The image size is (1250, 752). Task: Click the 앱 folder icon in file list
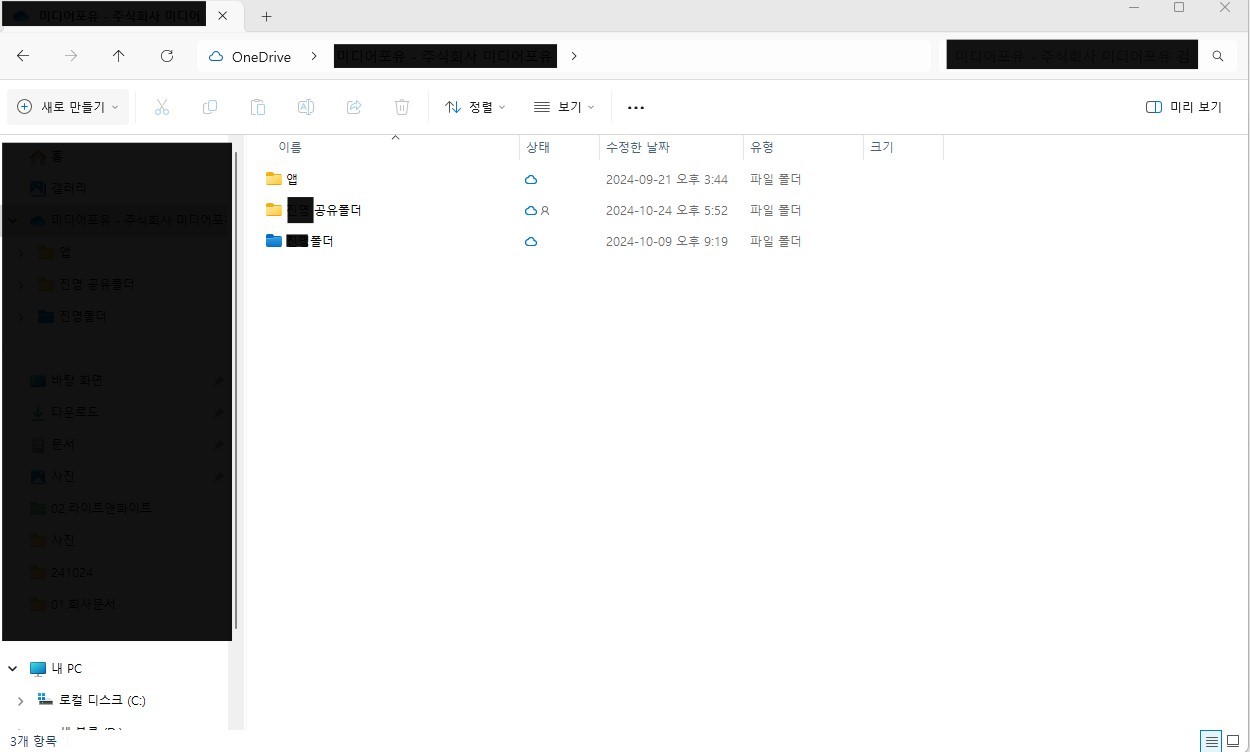(x=274, y=179)
